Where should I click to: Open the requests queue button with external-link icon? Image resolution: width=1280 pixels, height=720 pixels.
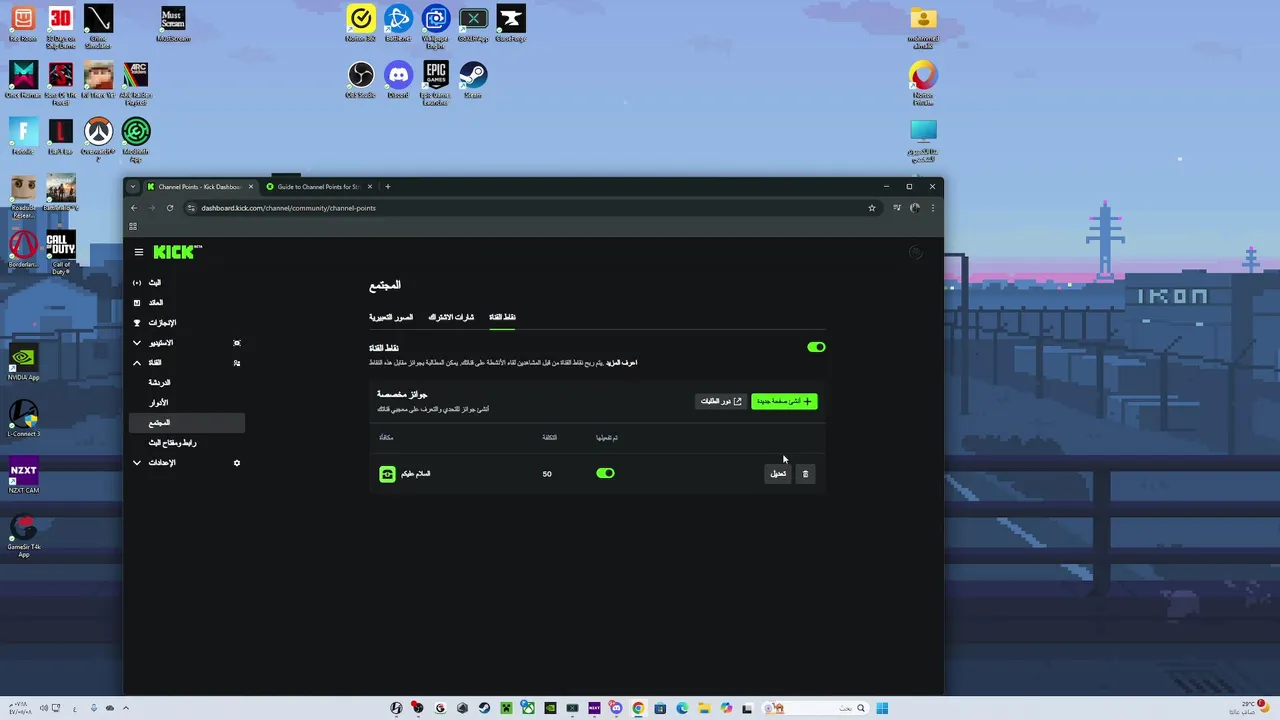[x=721, y=401]
